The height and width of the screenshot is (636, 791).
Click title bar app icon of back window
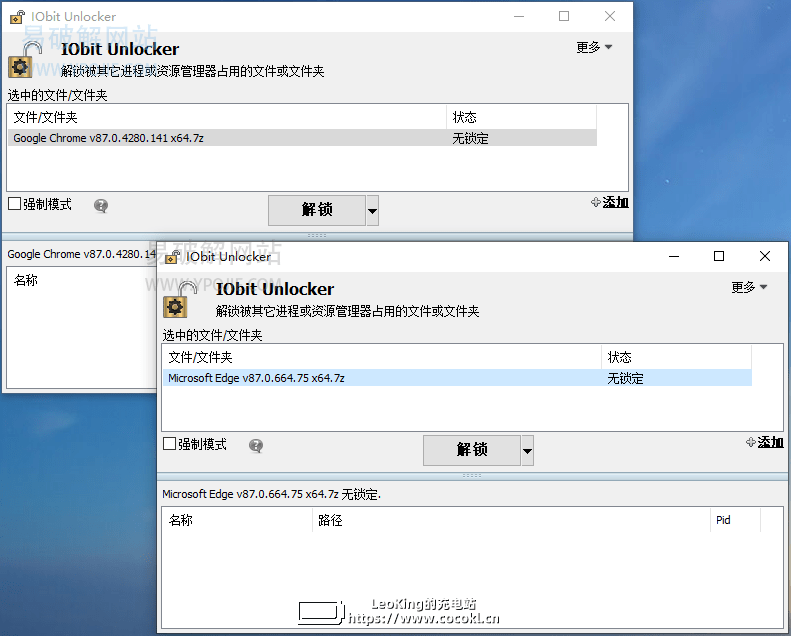17,17
